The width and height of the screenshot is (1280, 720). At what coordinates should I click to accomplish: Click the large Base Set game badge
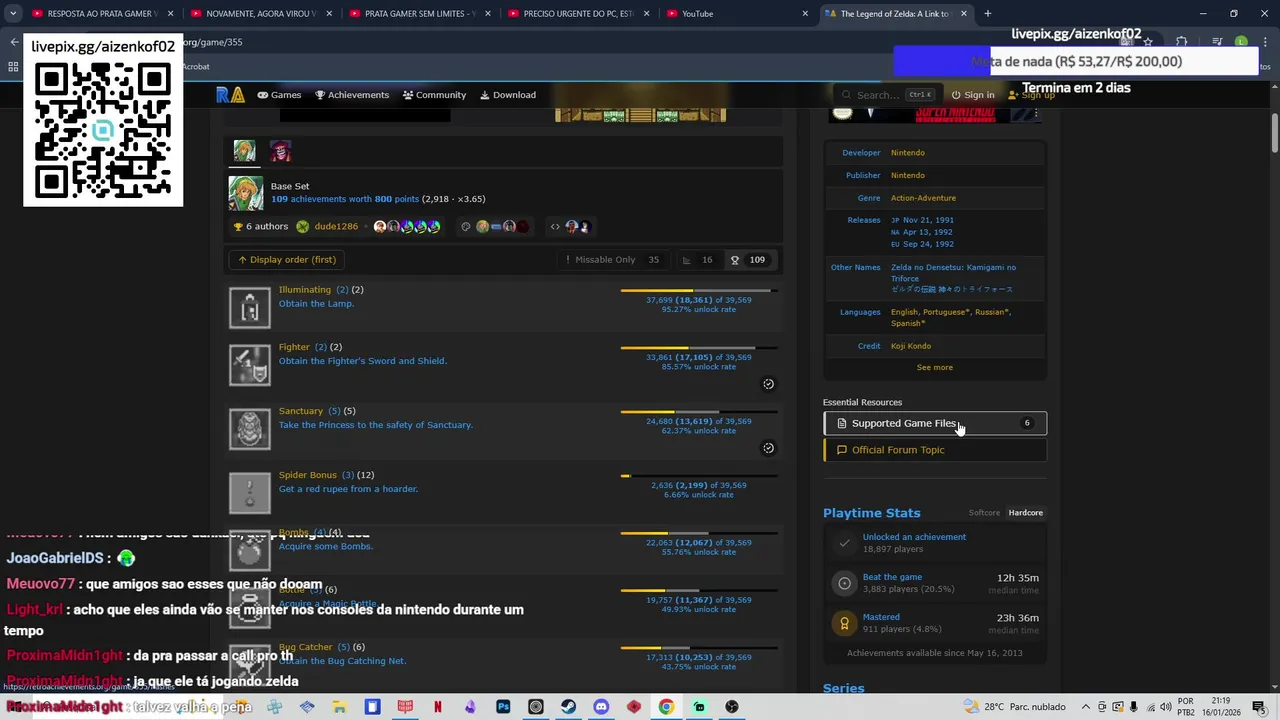tap(246, 193)
